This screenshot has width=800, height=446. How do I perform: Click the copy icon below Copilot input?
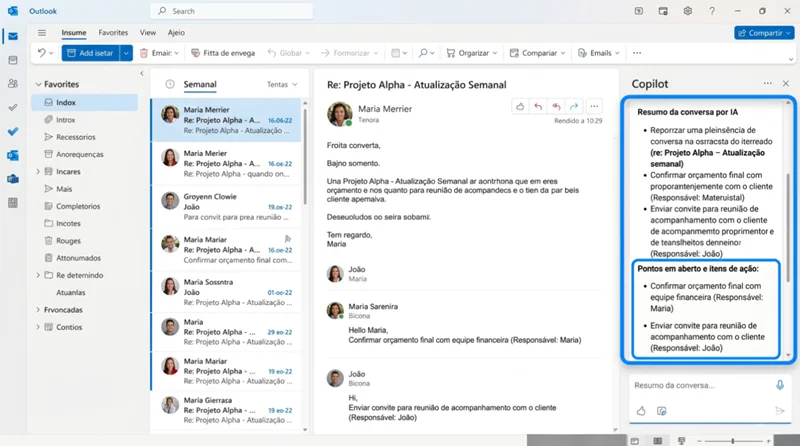point(662,411)
